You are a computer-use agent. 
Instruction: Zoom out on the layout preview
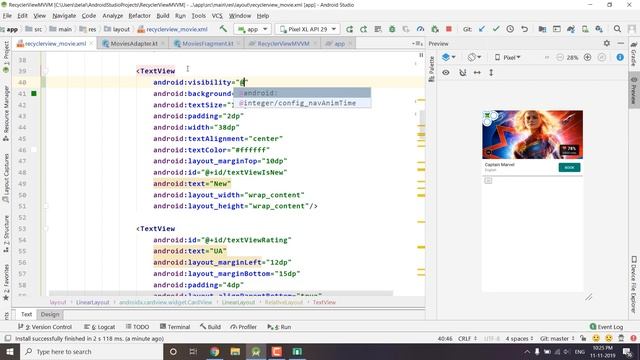pos(560,58)
